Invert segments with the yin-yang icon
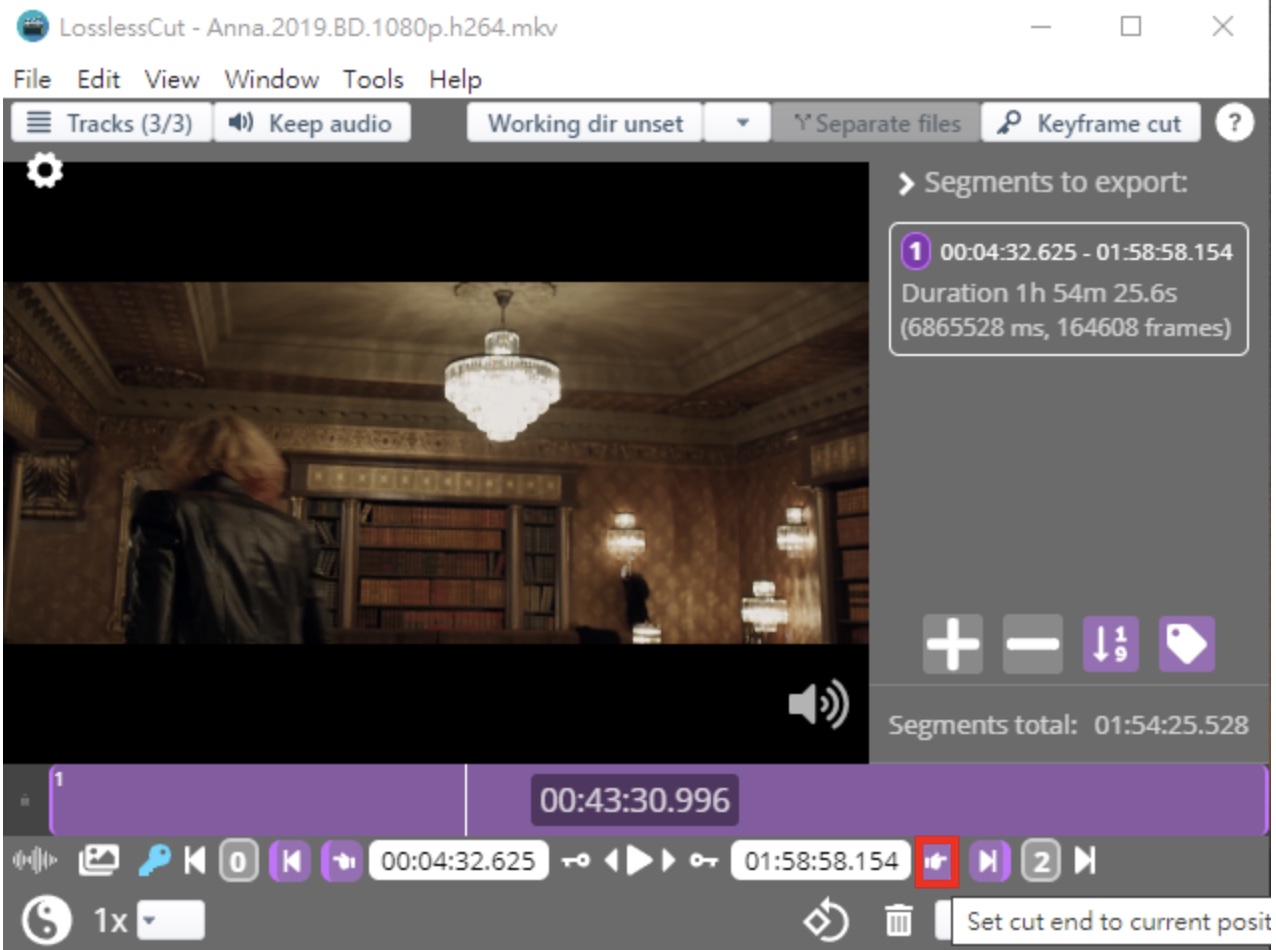The image size is (1276, 950). click(x=45, y=919)
